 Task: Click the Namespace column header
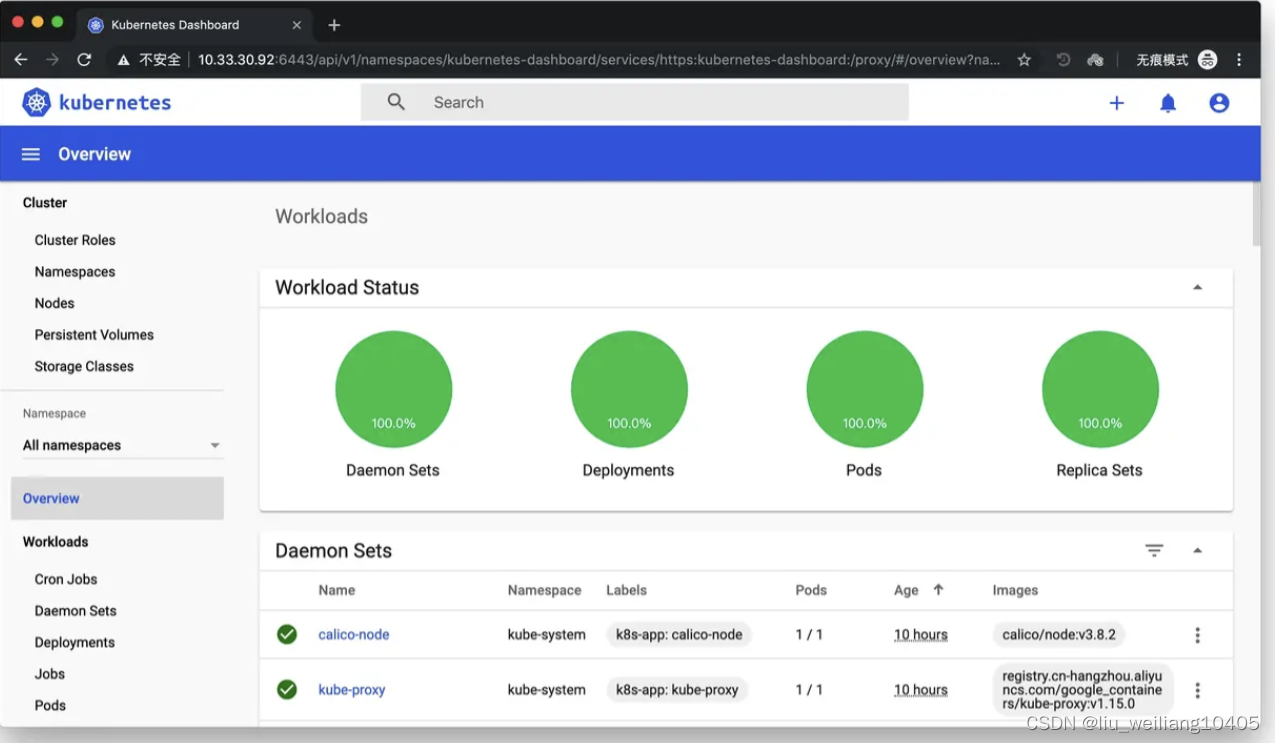pyautogui.click(x=545, y=590)
